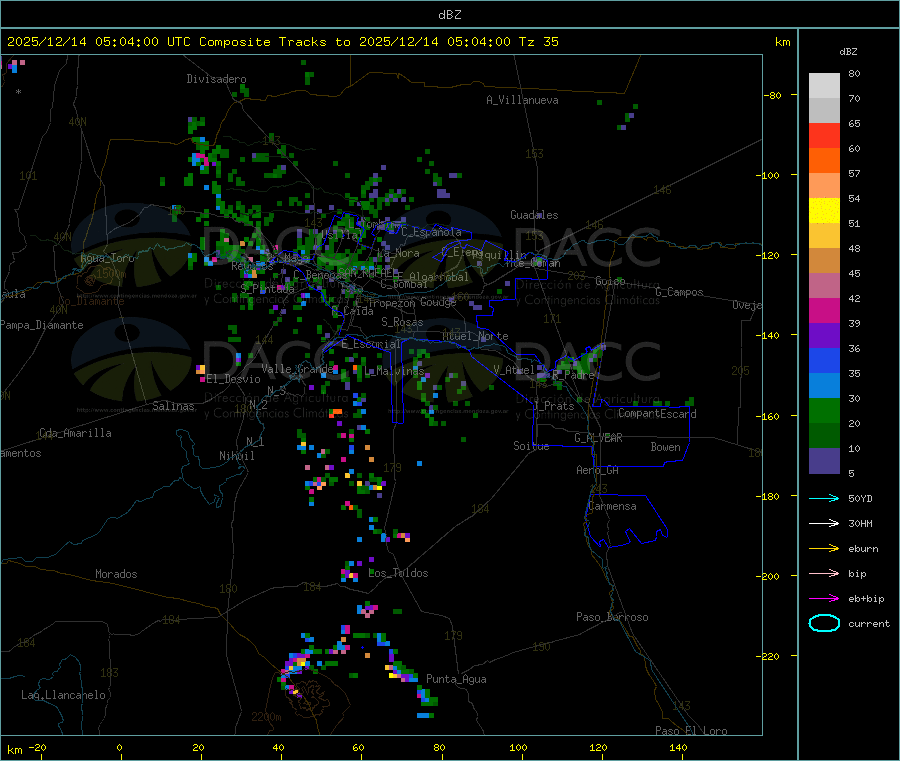Click the A_Villanueva map label
The width and height of the screenshot is (900, 761).
pos(522,100)
